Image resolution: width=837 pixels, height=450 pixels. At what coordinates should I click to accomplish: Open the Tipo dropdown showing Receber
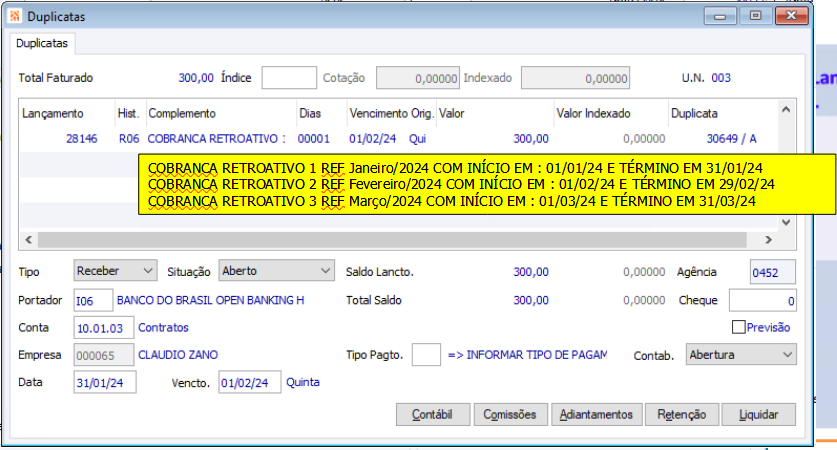[x=115, y=271]
